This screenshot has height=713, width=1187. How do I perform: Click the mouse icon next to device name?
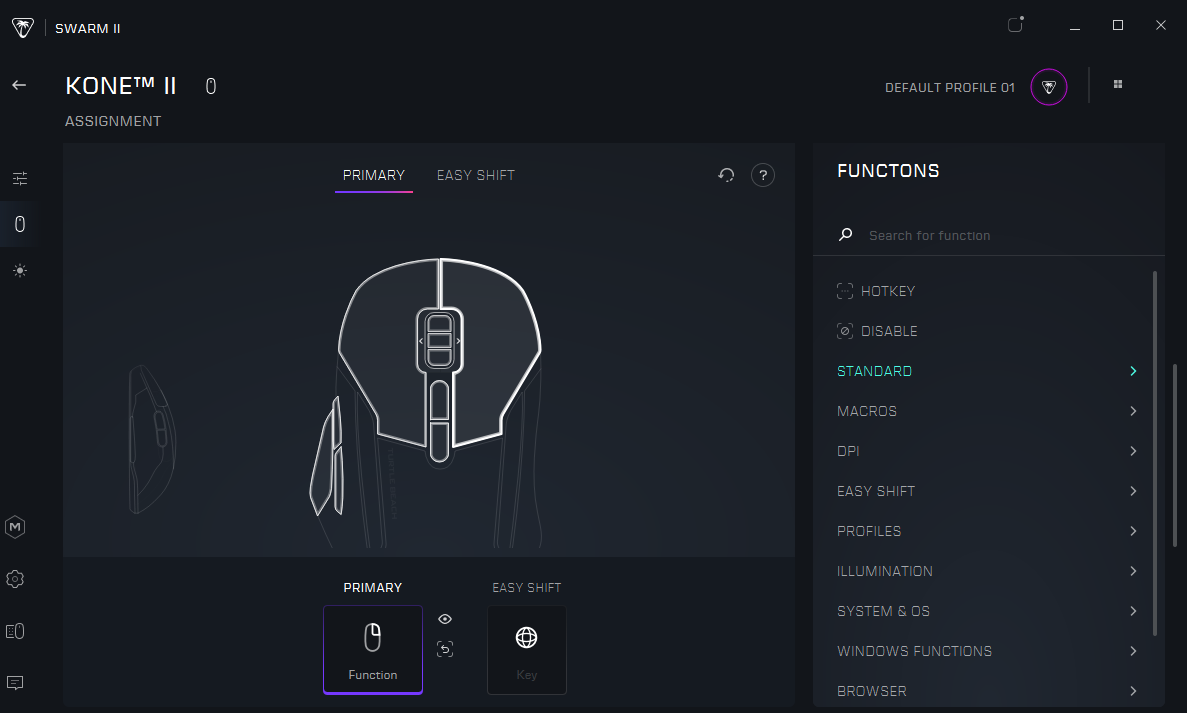(x=211, y=86)
